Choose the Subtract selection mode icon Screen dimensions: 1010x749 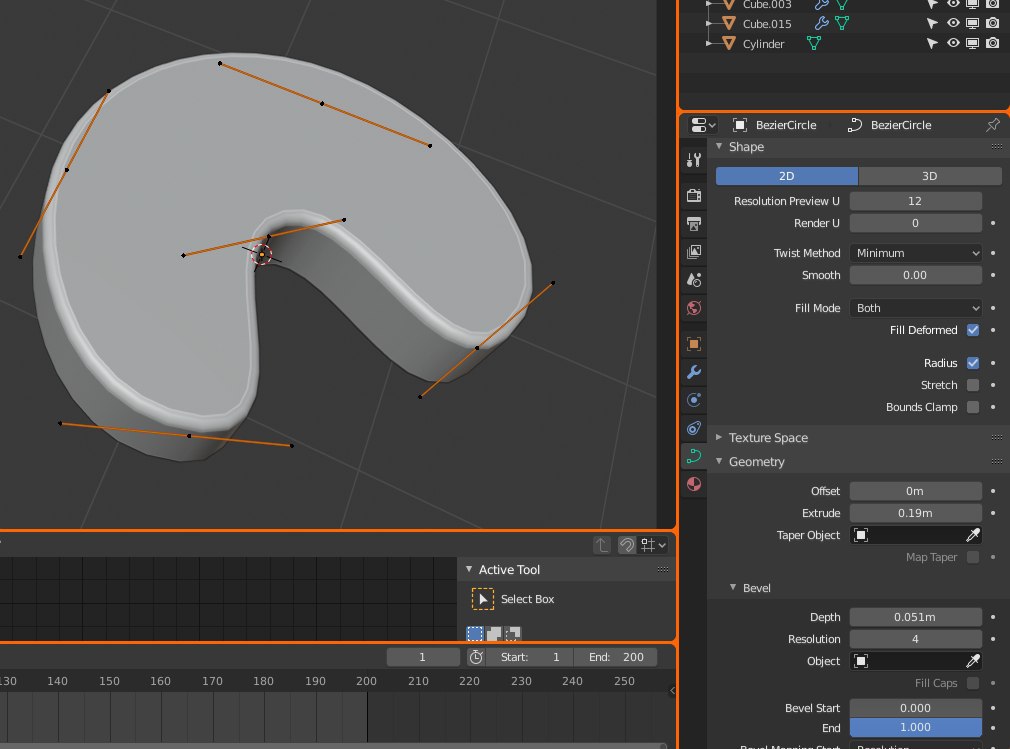coord(513,634)
